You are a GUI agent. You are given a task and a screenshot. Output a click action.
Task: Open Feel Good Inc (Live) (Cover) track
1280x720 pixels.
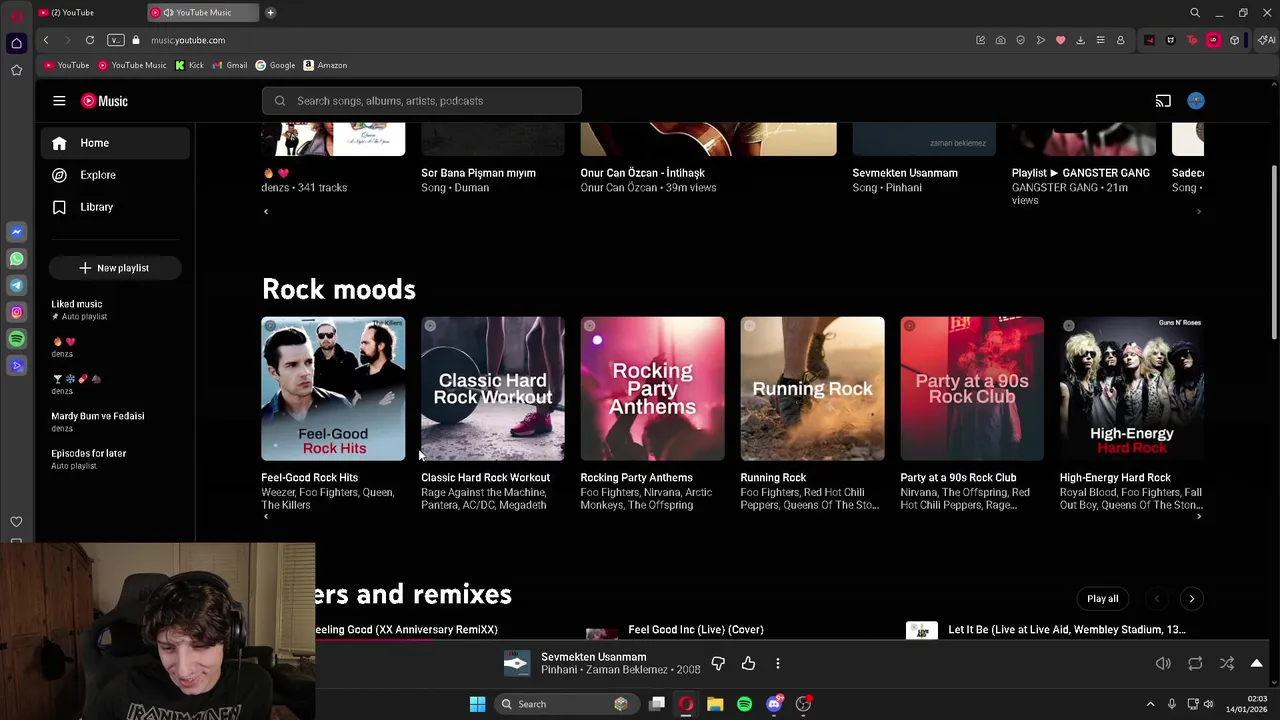[x=696, y=630]
